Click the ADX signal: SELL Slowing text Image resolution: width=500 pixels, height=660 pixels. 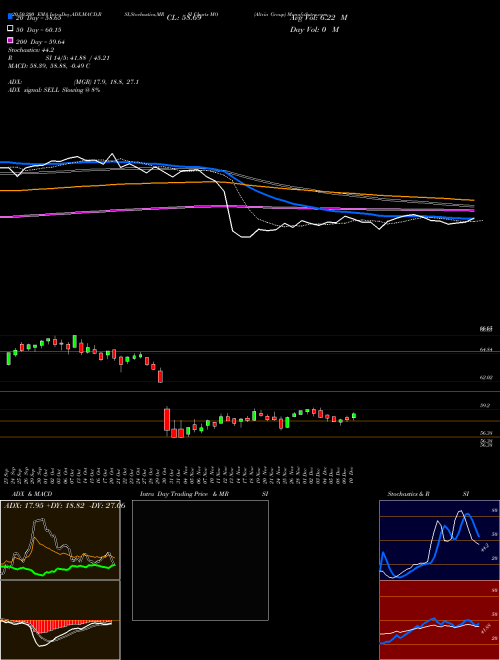54,90
